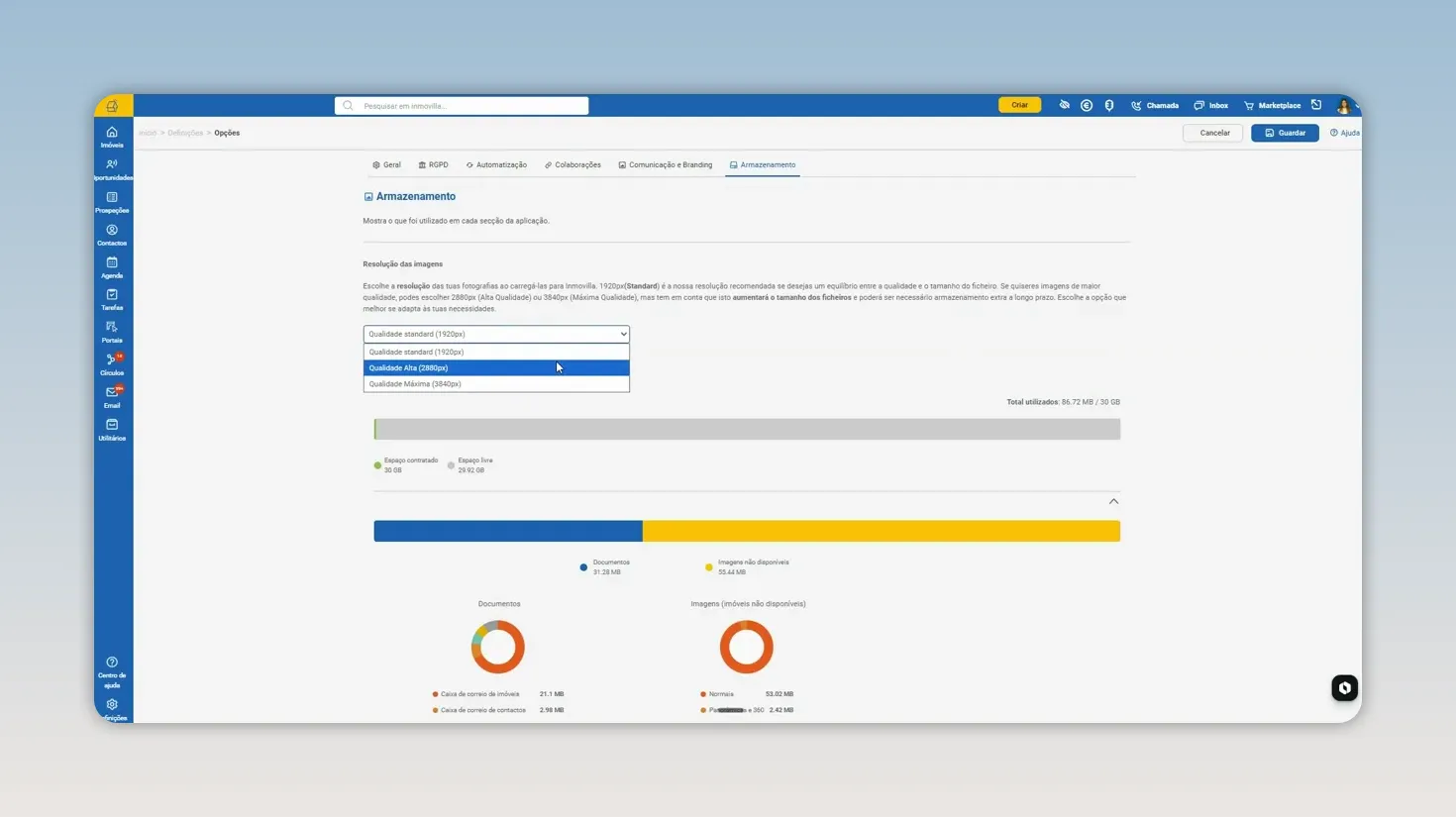Open the Ajuda help link
Viewport: 1456px width, 817px height.
pos(1345,133)
